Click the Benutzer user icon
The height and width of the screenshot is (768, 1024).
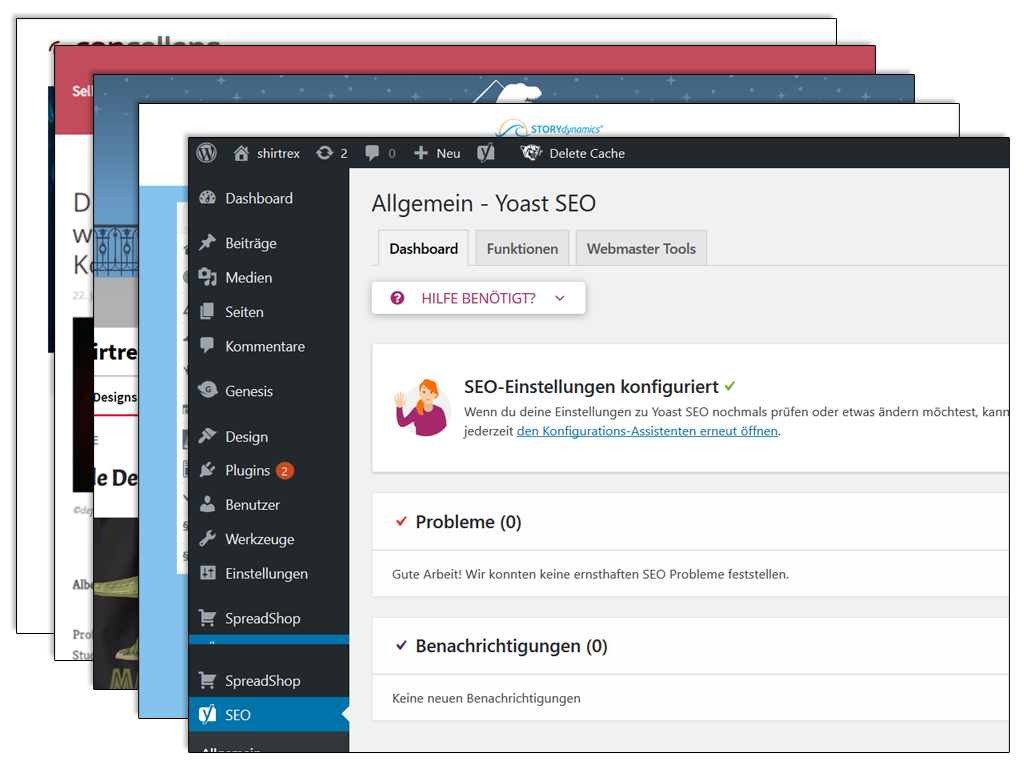click(208, 504)
